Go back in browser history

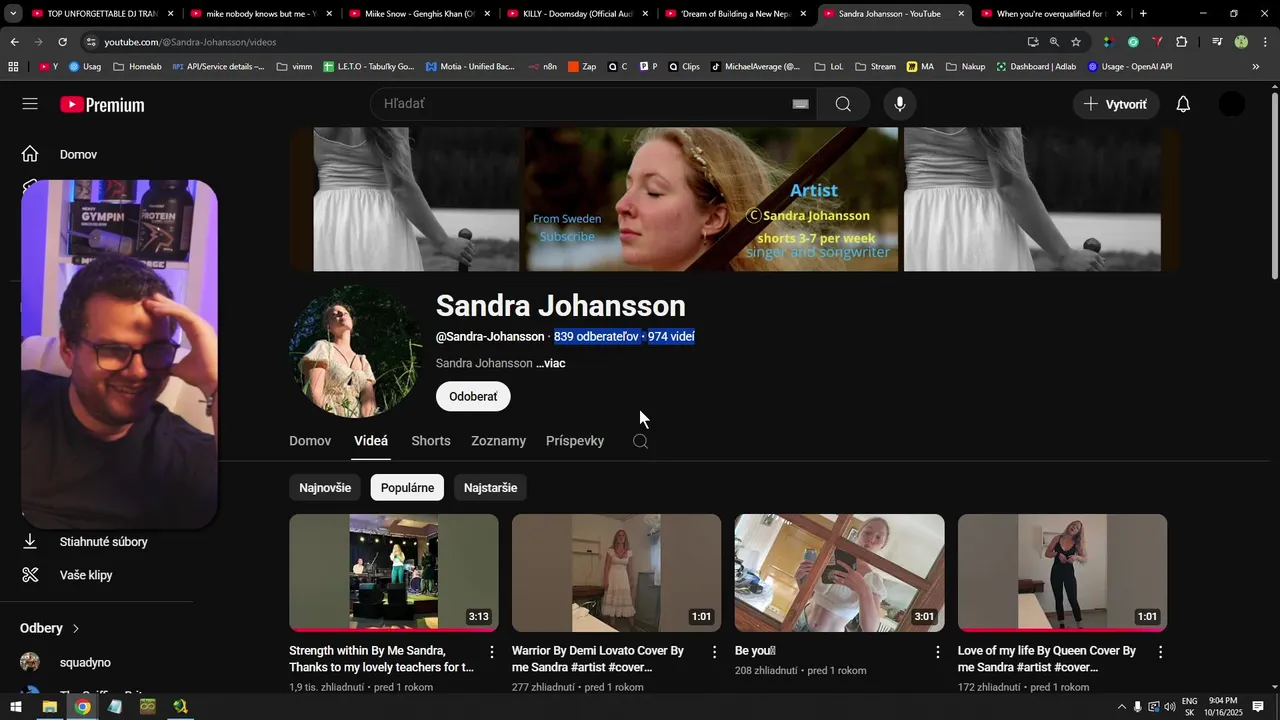coord(14,42)
